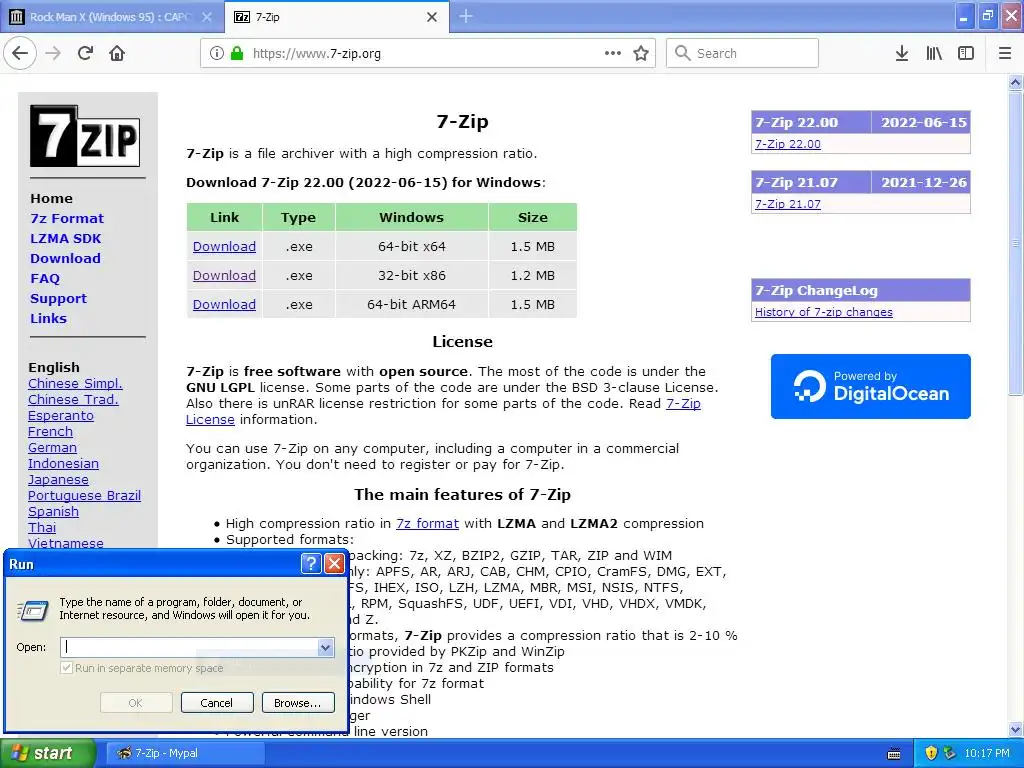Click scrollbar up arrow on page
This screenshot has width=1024, height=768.
(x=1016, y=82)
